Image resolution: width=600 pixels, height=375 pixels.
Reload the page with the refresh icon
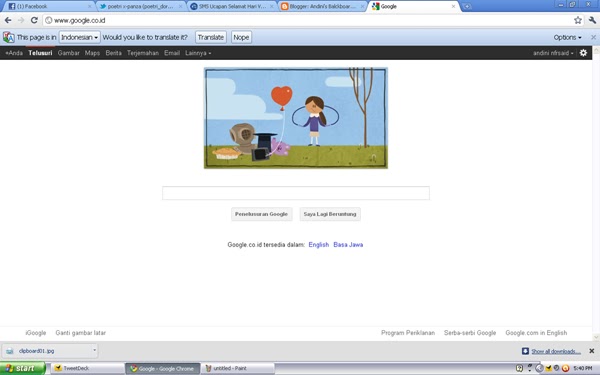(x=34, y=20)
